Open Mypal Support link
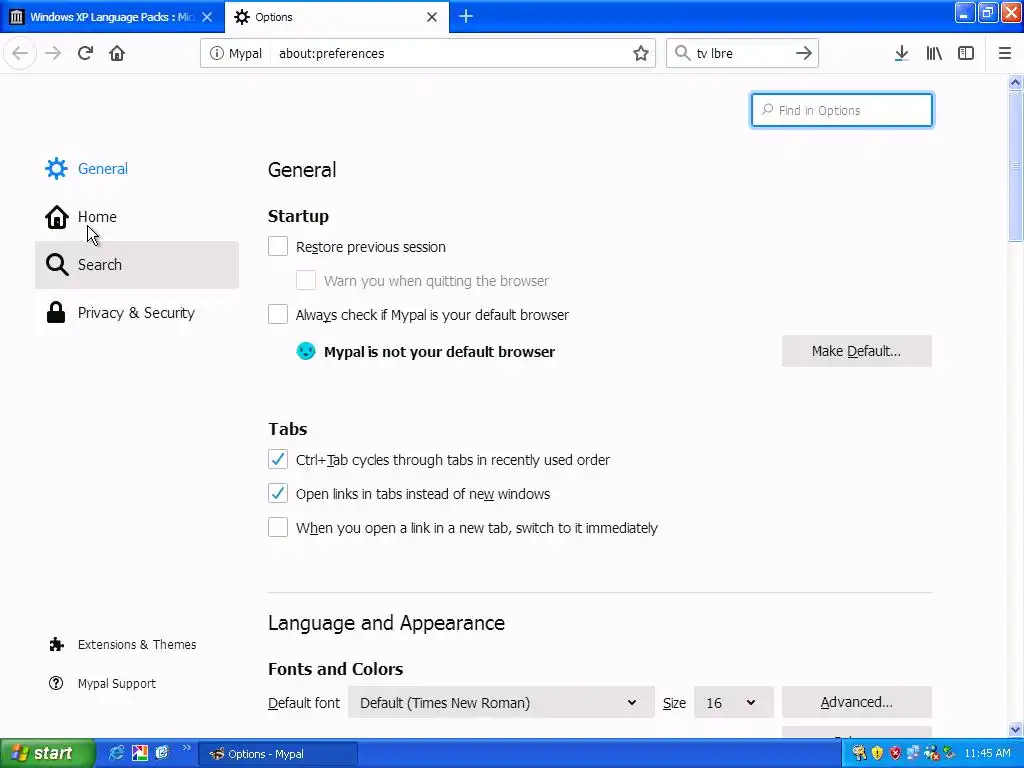The height and width of the screenshot is (768, 1024). pyautogui.click(x=103, y=684)
